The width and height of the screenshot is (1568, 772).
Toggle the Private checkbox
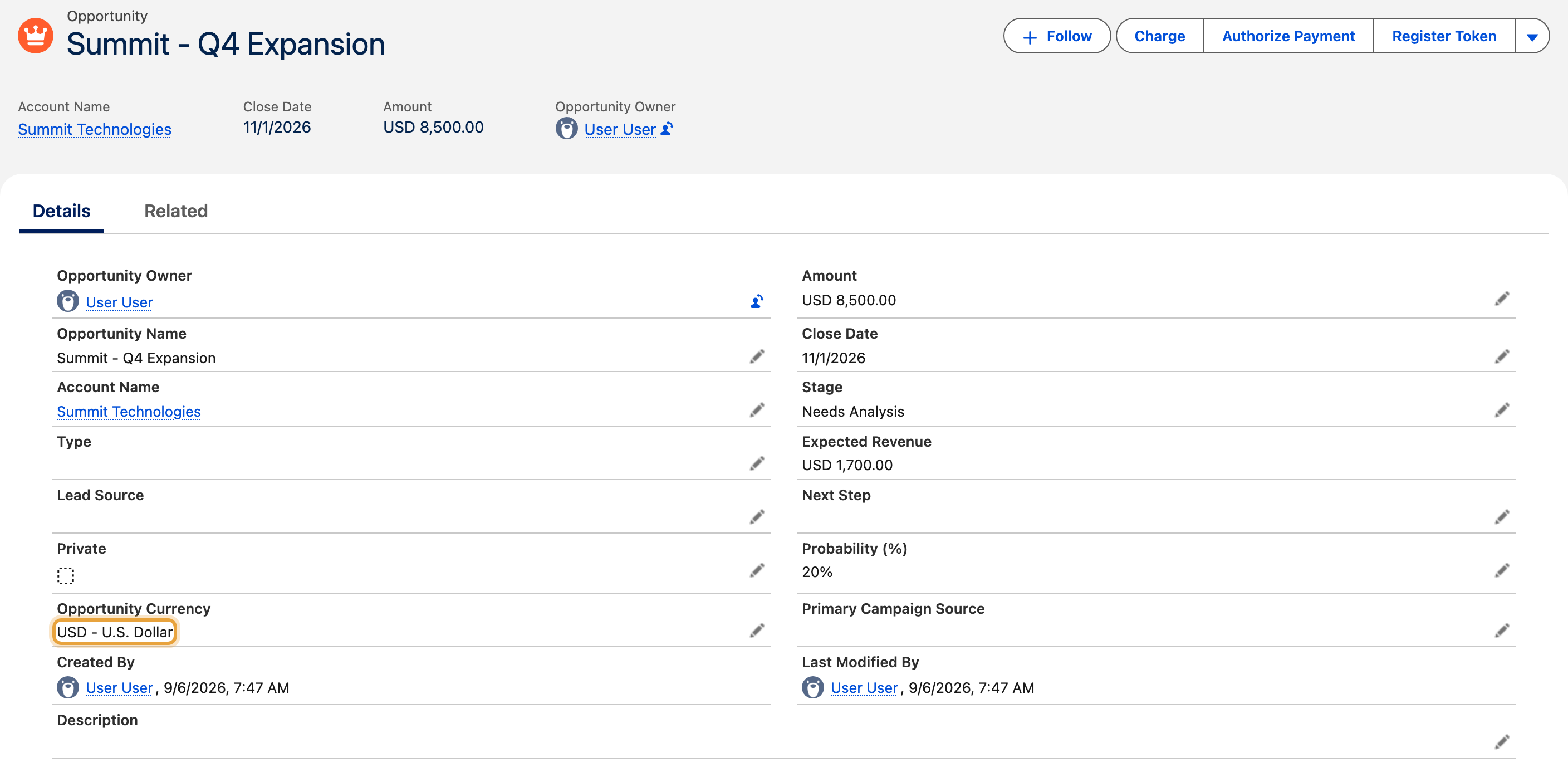(66, 576)
